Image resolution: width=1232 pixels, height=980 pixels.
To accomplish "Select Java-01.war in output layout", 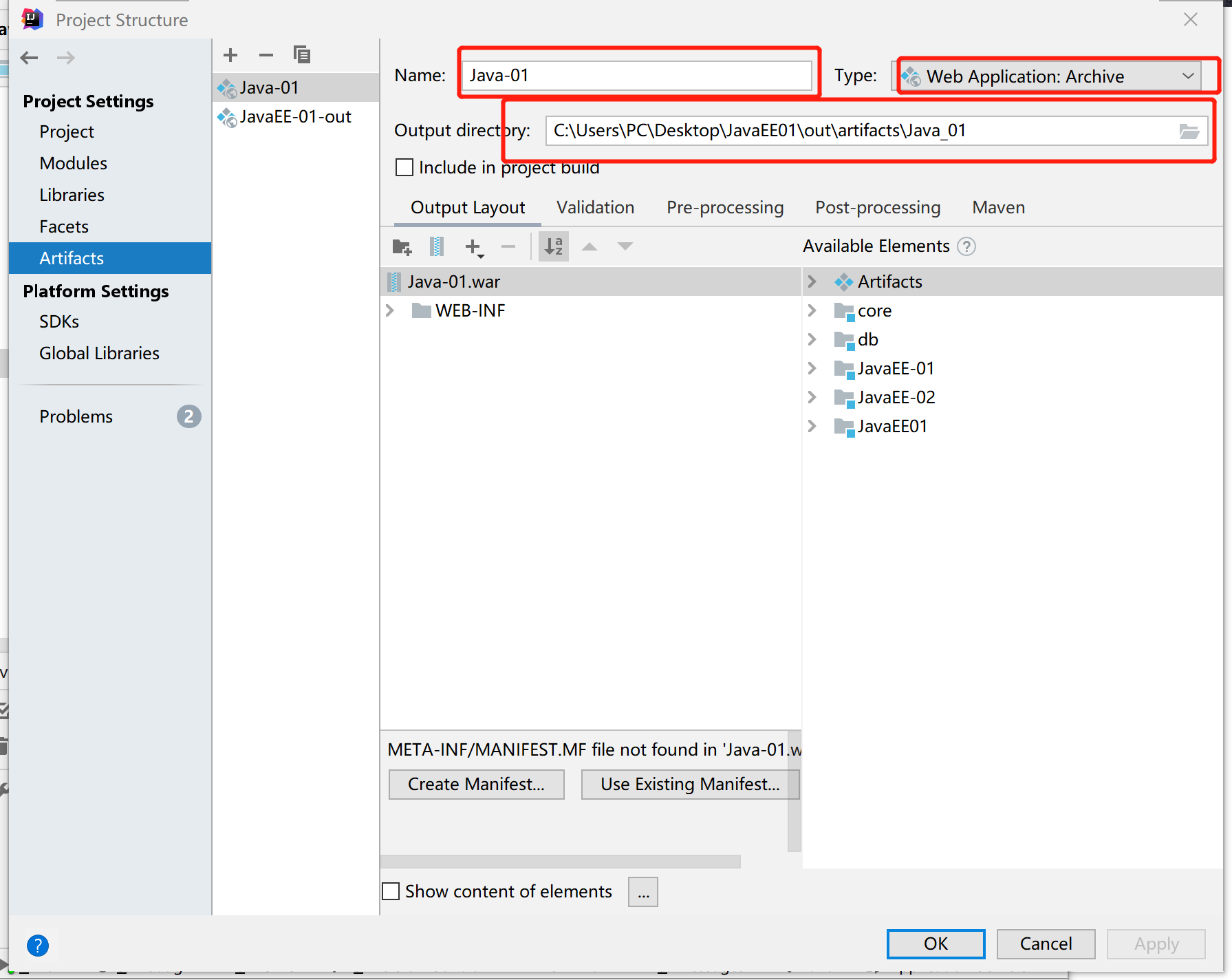I will click(x=591, y=281).
